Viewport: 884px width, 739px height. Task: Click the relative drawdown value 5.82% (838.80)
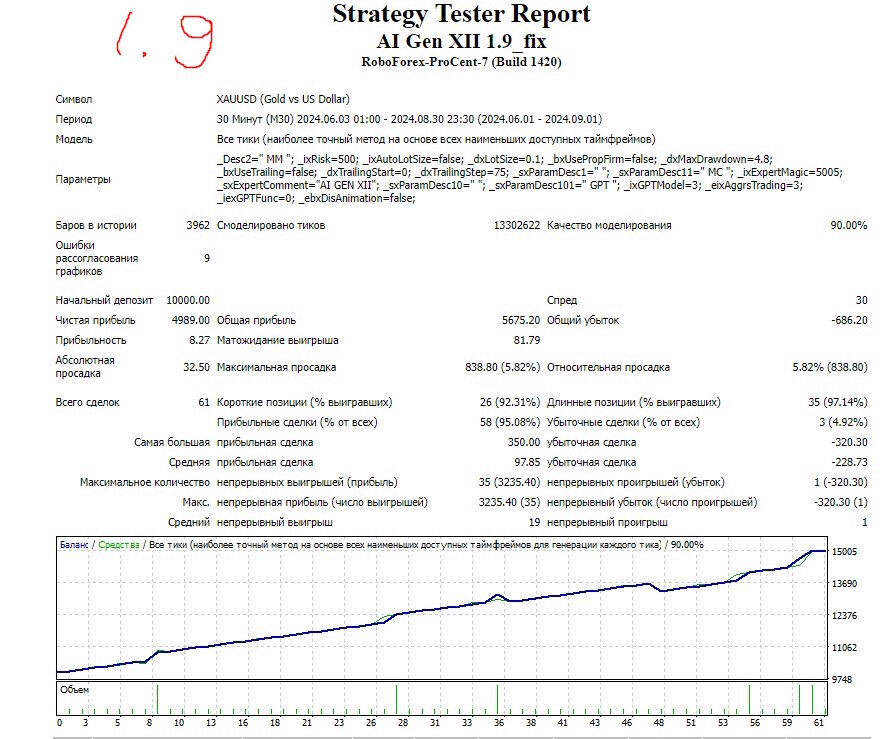(830, 368)
